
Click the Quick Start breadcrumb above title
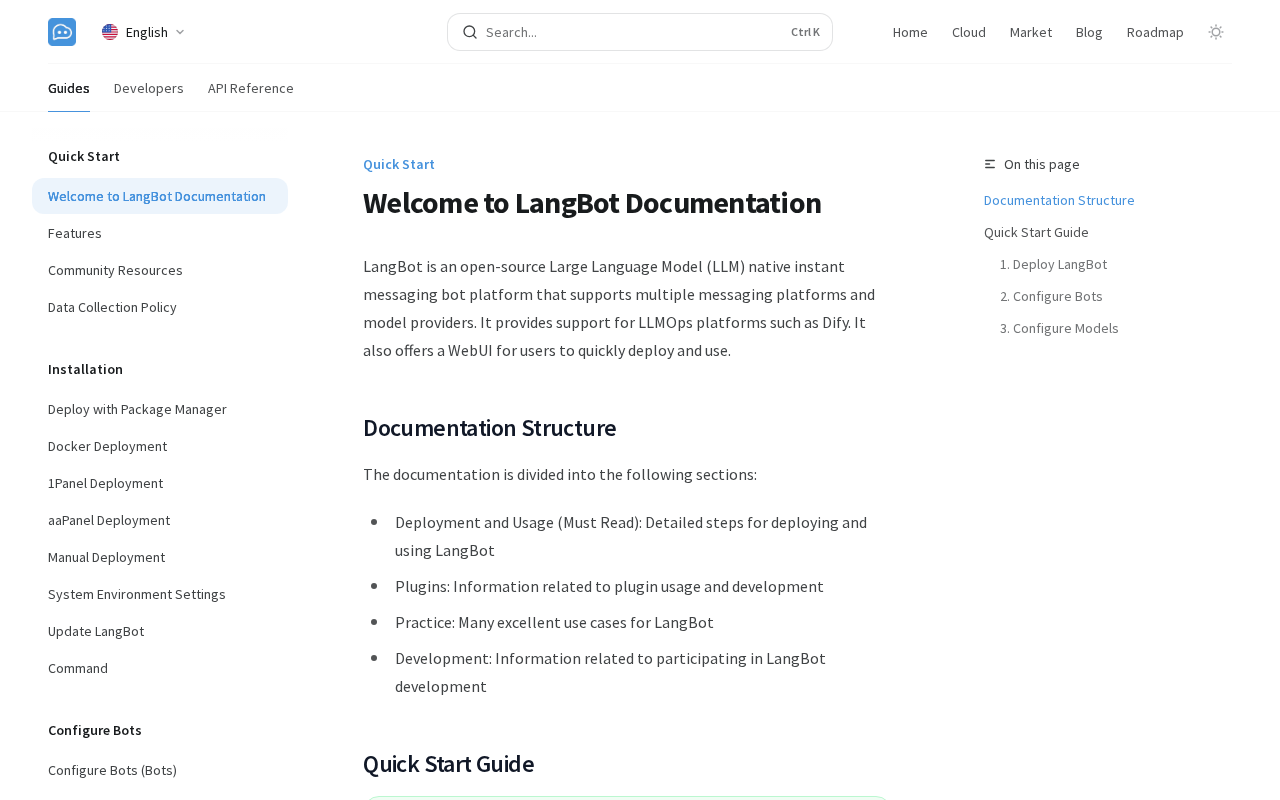(399, 164)
